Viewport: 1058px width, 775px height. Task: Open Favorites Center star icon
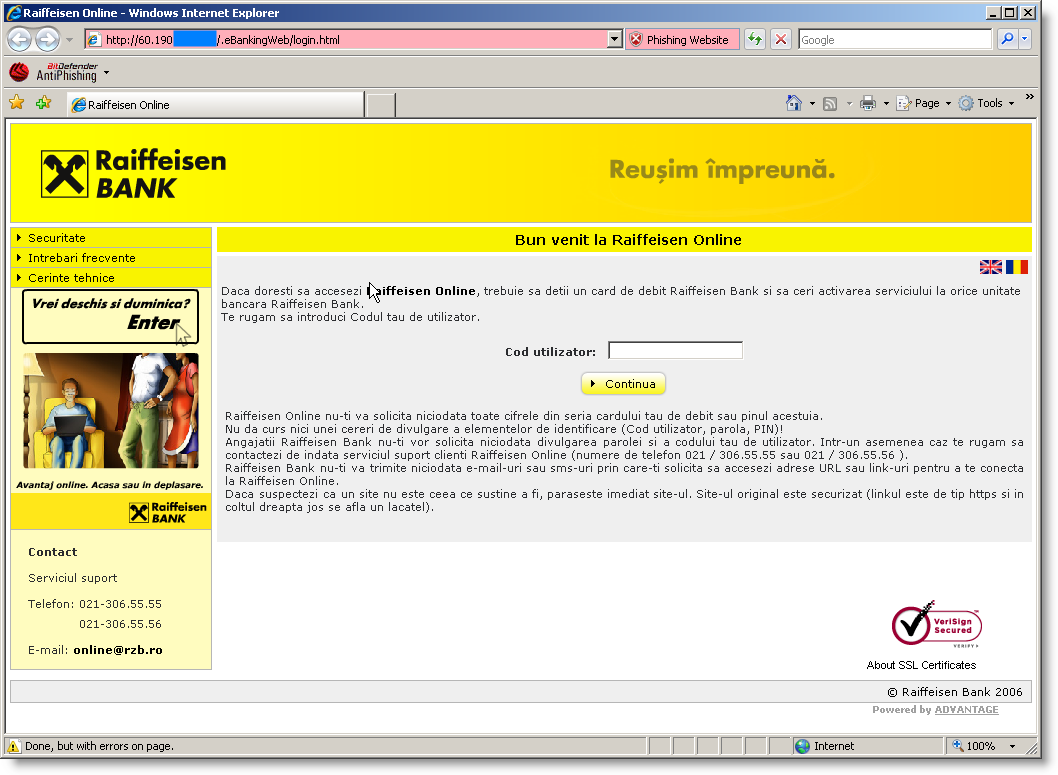tap(17, 103)
